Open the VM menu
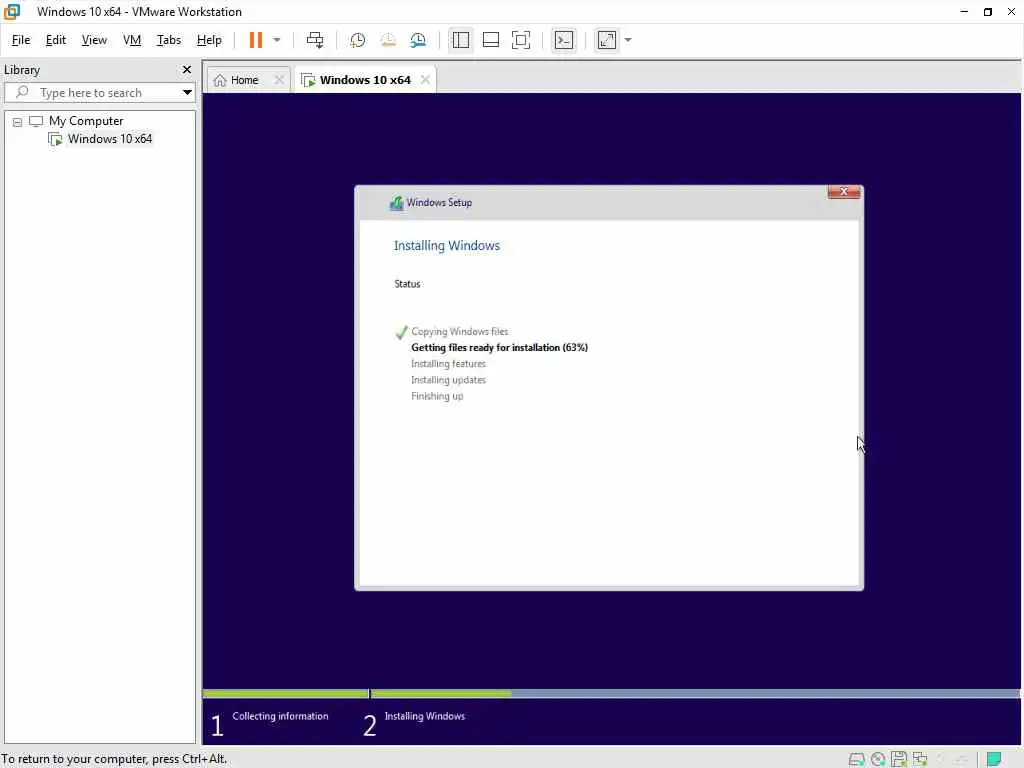Screen dimensions: 1024x768 click(x=132, y=40)
